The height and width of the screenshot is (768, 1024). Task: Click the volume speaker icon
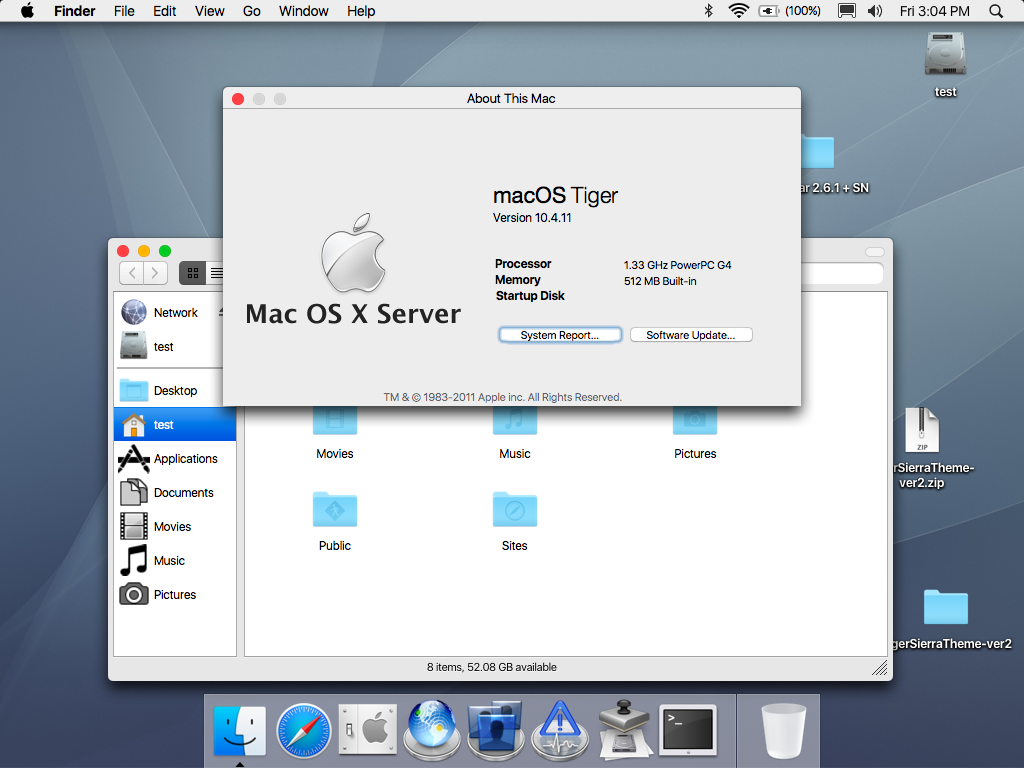(874, 11)
